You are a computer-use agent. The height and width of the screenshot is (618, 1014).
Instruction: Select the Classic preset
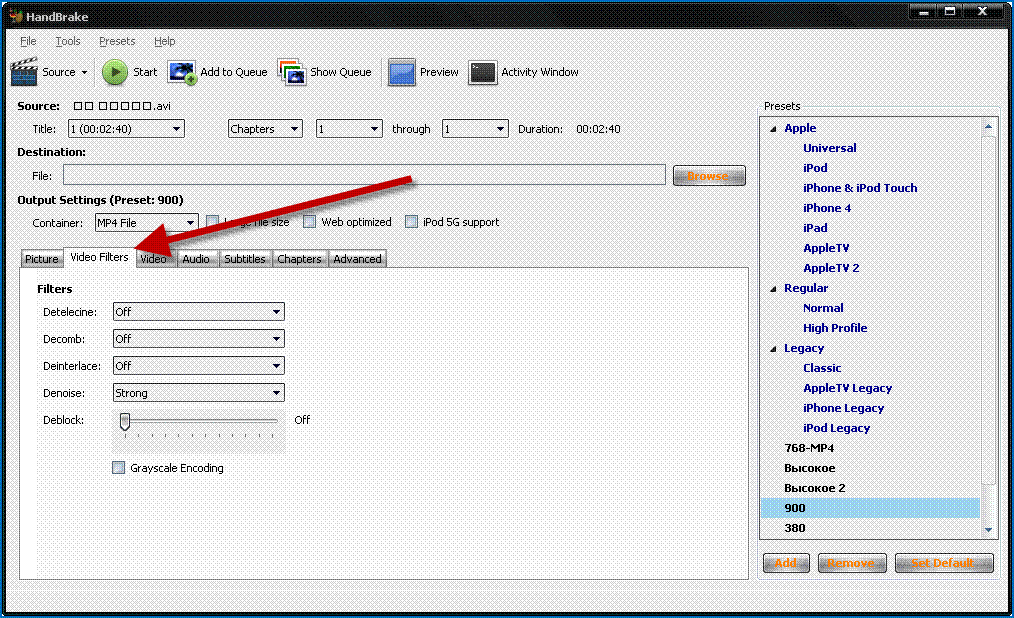822,368
